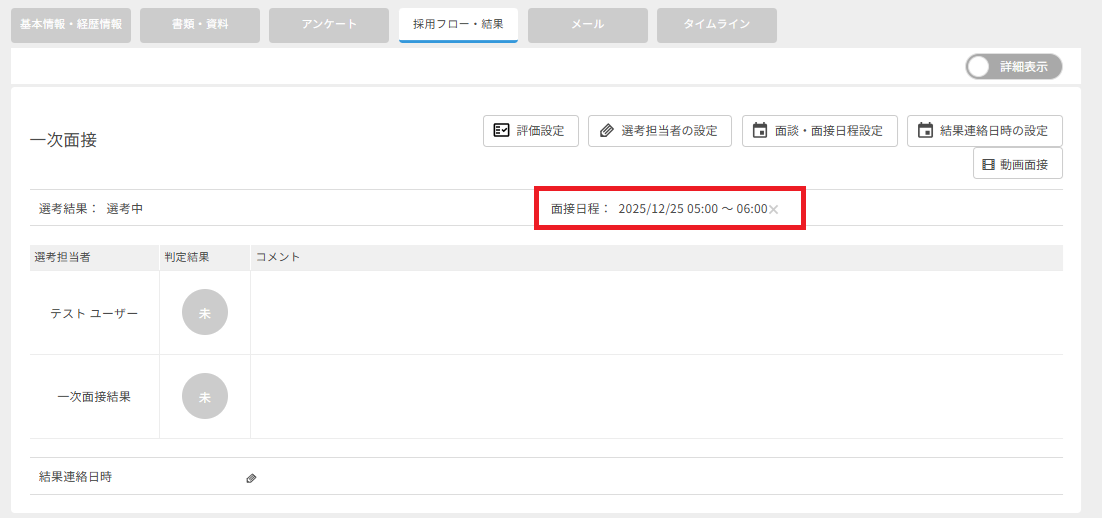
Task: Go to the アンケート tab
Action: tap(329, 25)
